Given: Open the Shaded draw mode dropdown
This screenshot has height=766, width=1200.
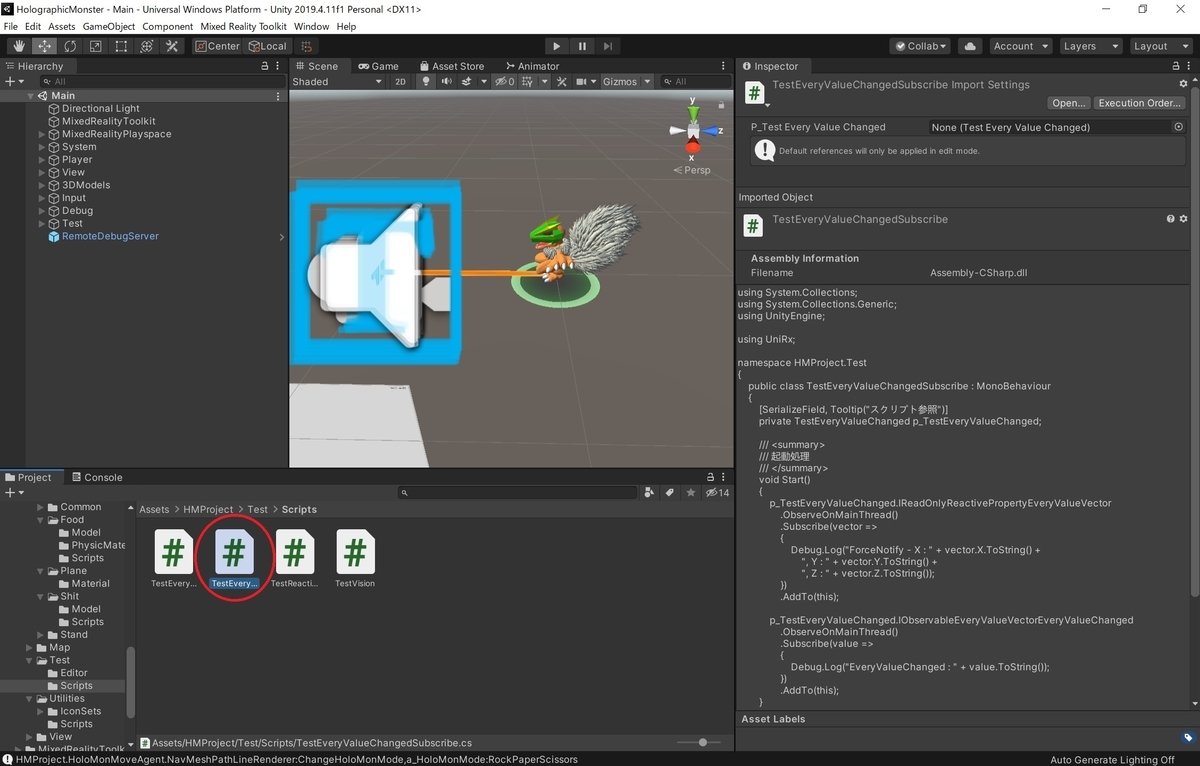Looking at the screenshot, I should click(337, 82).
